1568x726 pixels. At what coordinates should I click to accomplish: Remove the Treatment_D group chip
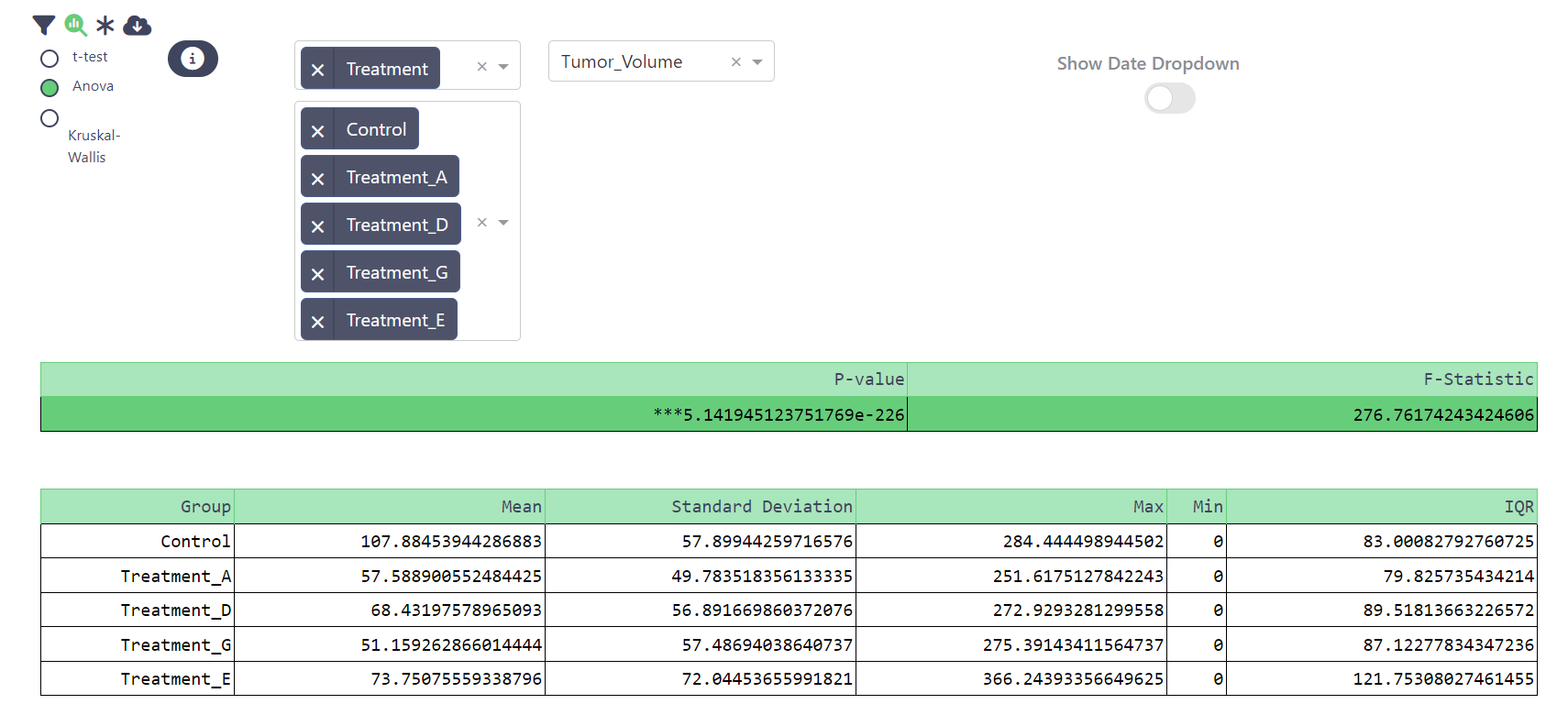pos(317,225)
